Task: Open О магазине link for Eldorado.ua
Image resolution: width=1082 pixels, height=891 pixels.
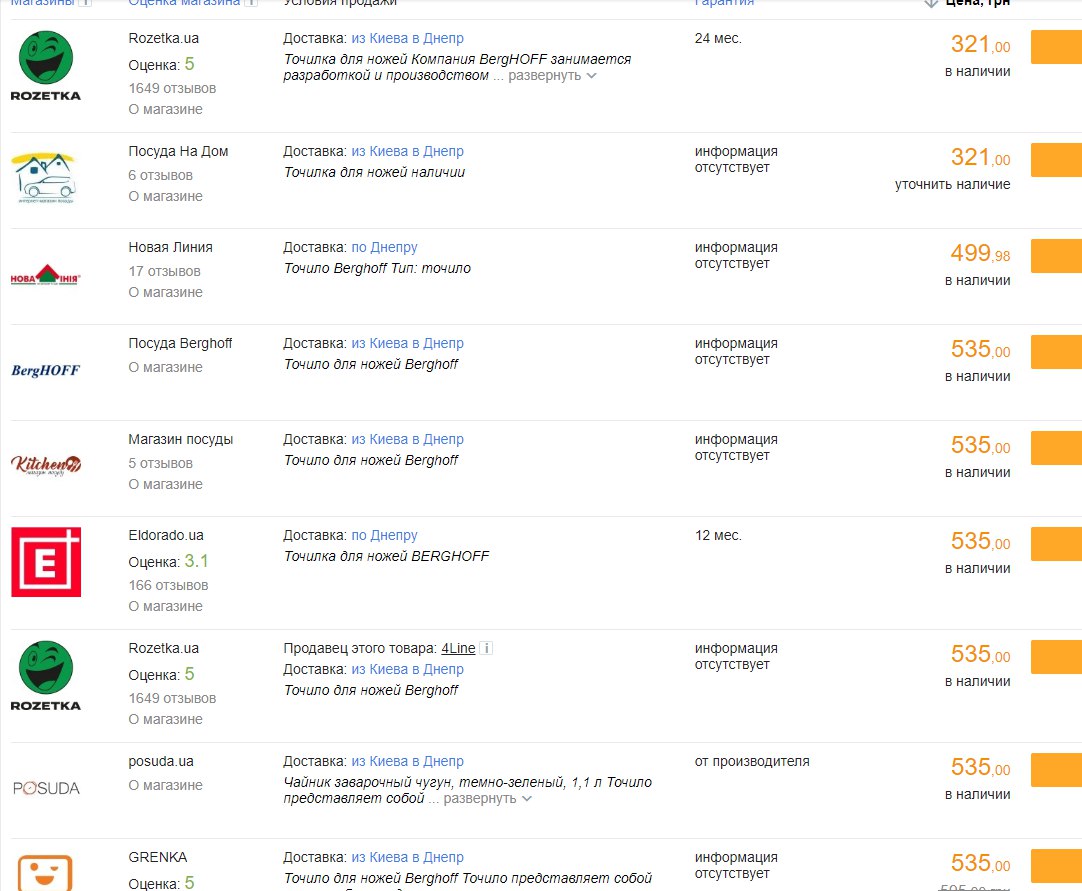Action: click(166, 606)
